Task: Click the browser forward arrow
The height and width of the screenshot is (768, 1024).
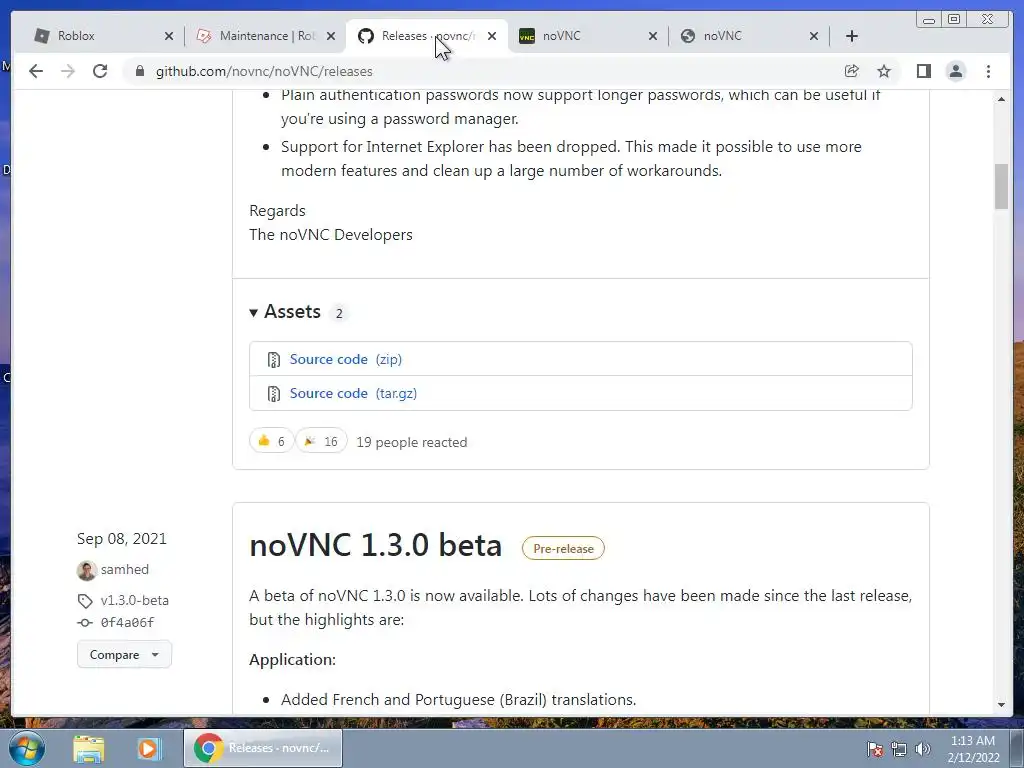Action: coord(68,71)
